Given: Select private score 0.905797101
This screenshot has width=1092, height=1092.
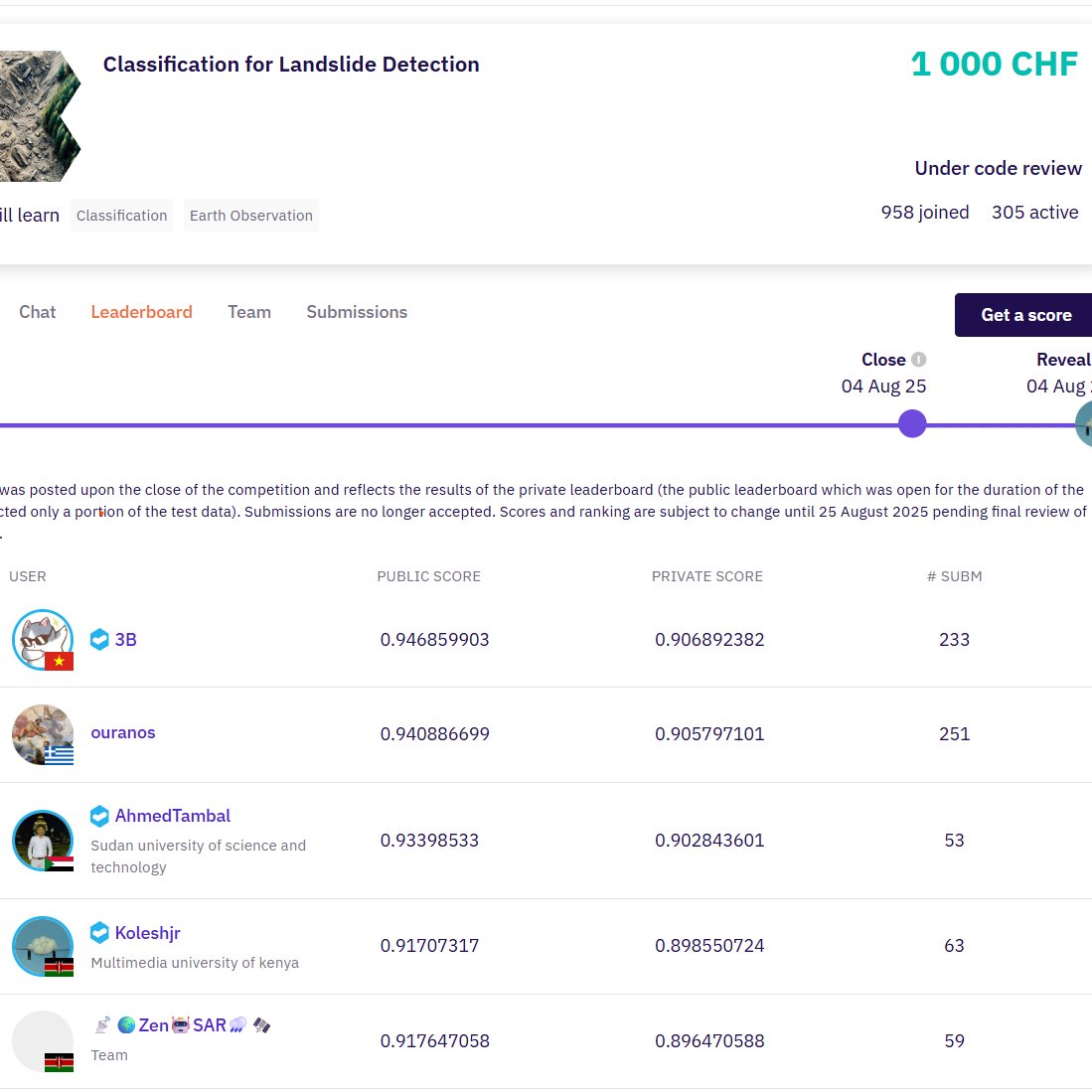Looking at the screenshot, I should point(709,734).
